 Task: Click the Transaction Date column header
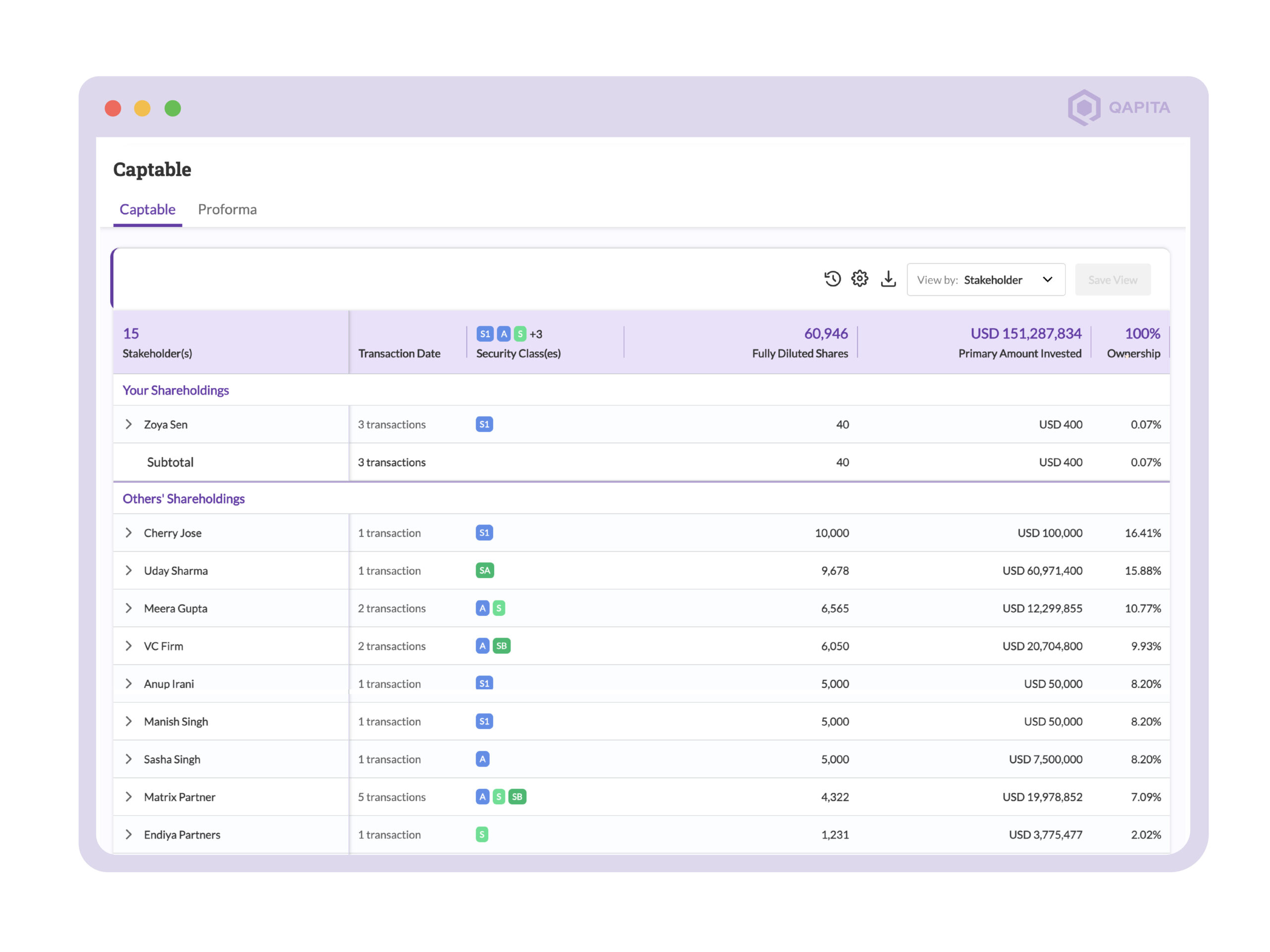399,354
